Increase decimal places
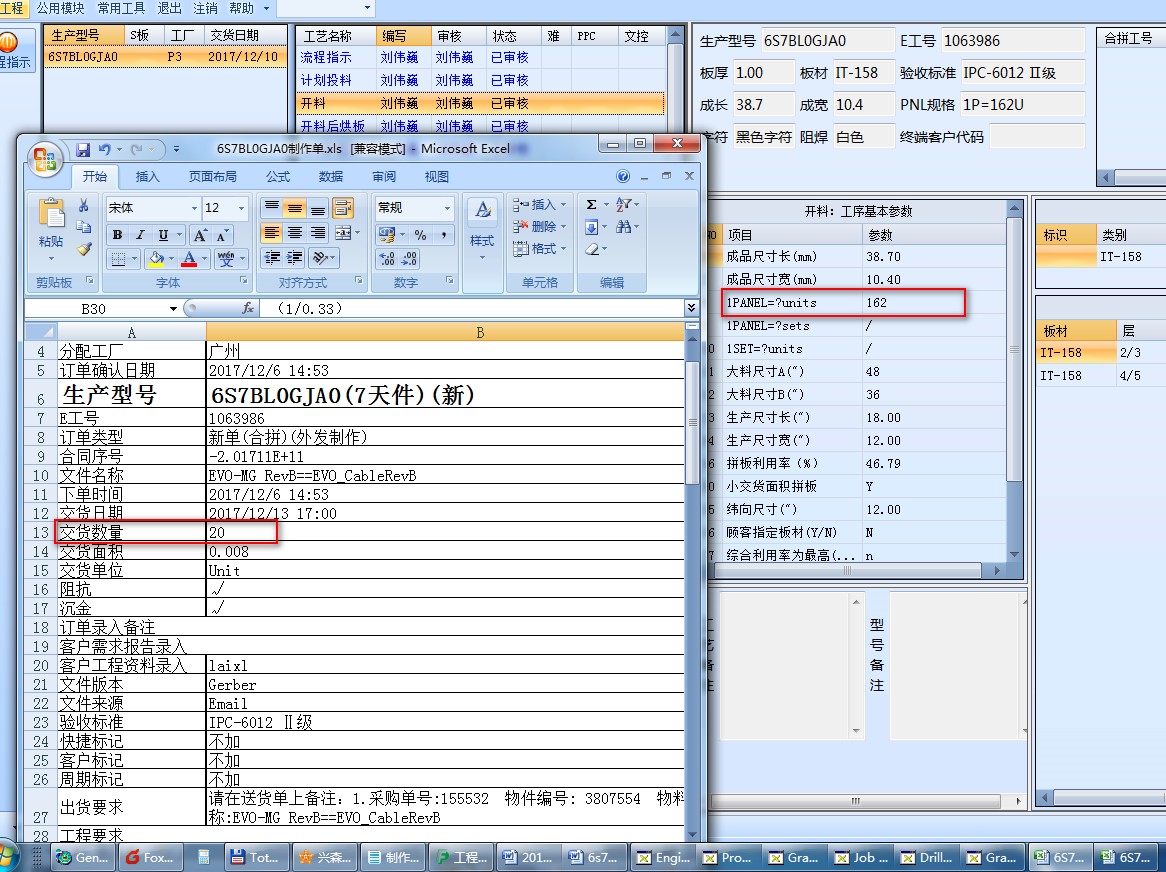 [387, 259]
